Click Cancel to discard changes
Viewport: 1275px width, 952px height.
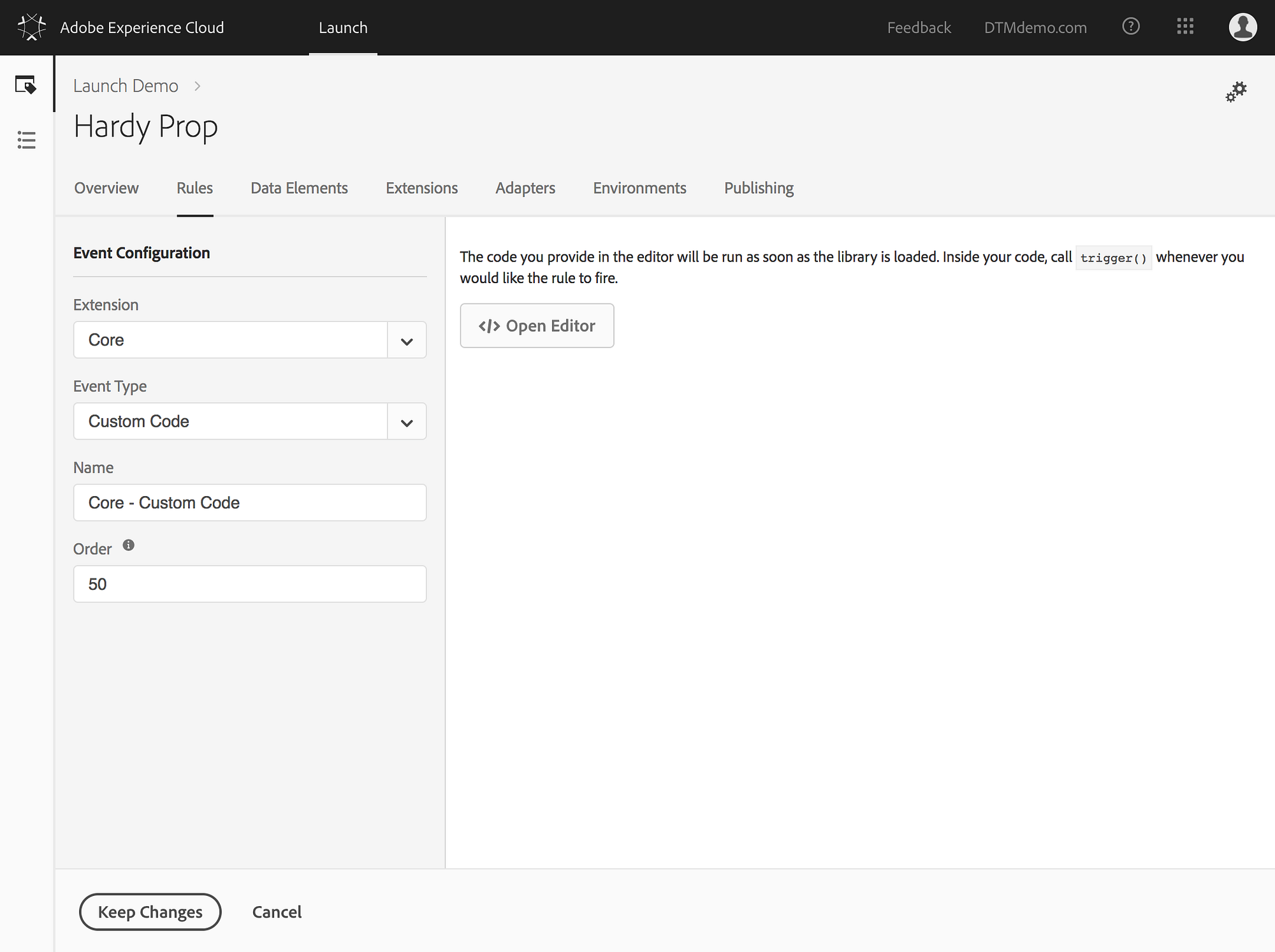pyautogui.click(x=277, y=912)
